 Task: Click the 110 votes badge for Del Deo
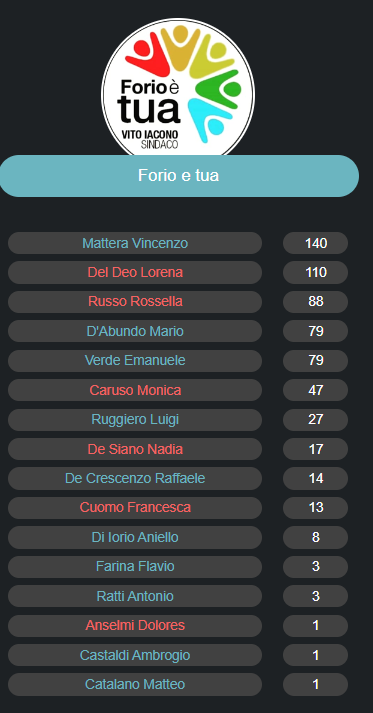coord(316,272)
